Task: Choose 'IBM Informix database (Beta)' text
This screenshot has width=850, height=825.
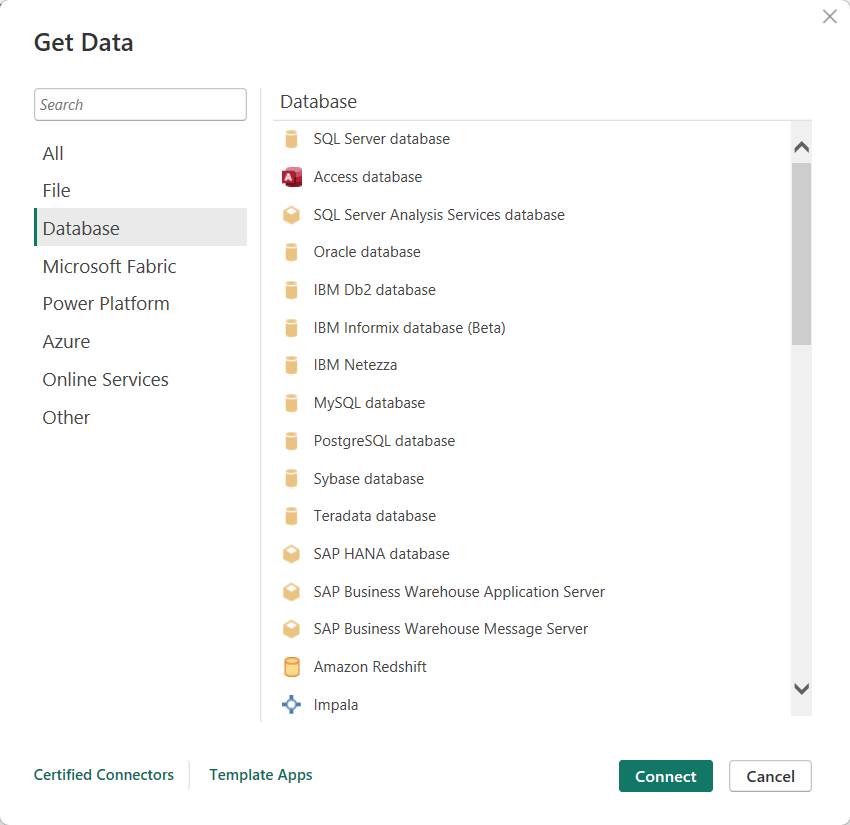Action: click(409, 328)
